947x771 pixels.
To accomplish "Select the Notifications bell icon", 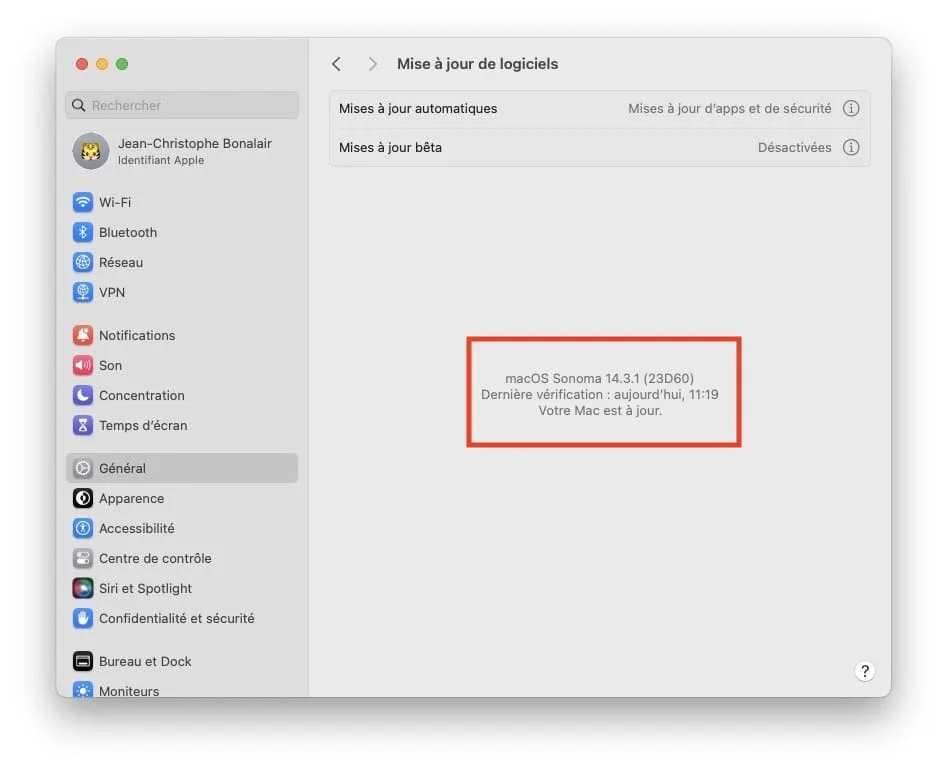I will click(x=83, y=335).
